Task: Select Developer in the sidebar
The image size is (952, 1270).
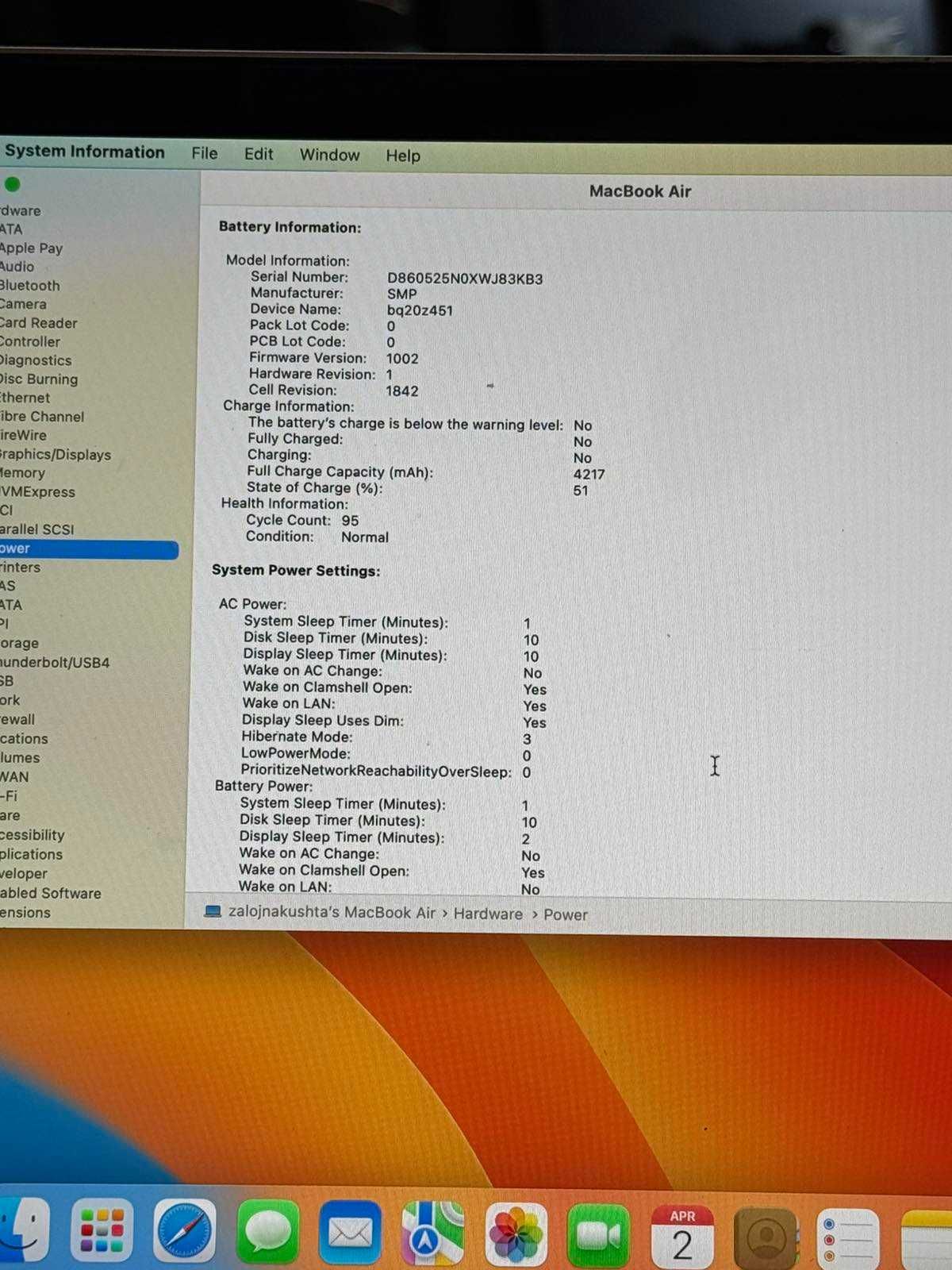Action: [x=24, y=874]
